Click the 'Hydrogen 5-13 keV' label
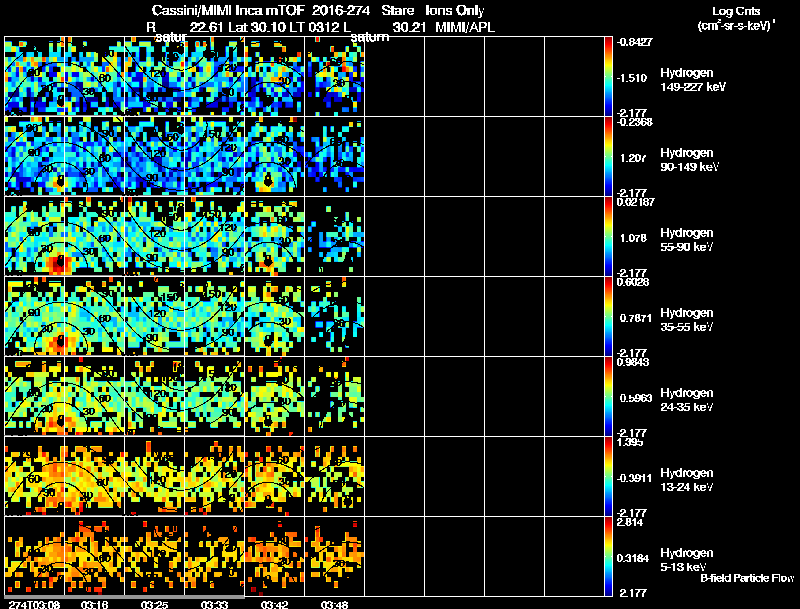 [x=687, y=560]
